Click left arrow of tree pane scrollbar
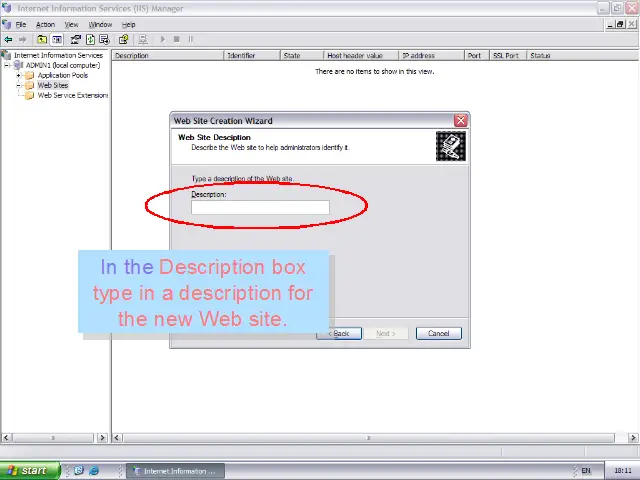The image size is (640, 480). tap(6, 438)
